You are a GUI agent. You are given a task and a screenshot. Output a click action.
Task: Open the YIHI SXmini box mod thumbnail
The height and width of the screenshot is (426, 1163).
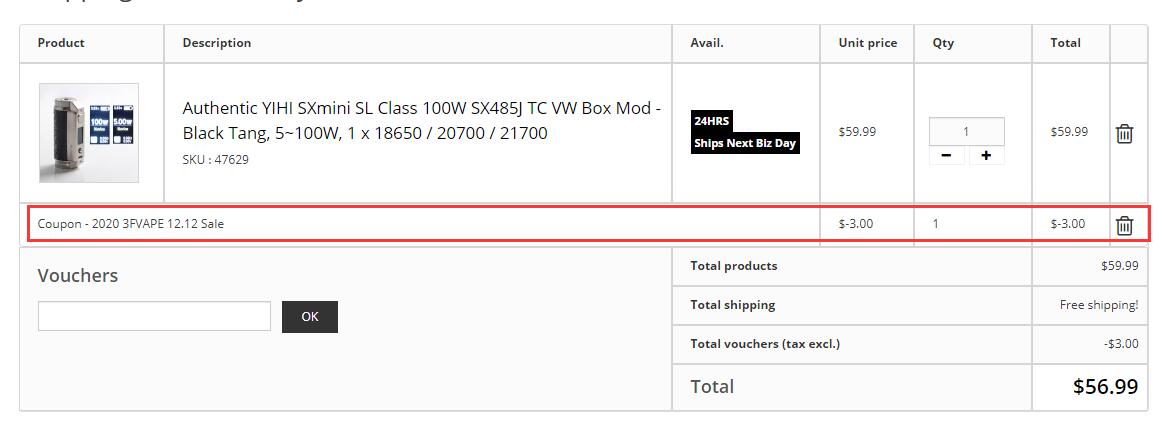[x=89, y=133]
